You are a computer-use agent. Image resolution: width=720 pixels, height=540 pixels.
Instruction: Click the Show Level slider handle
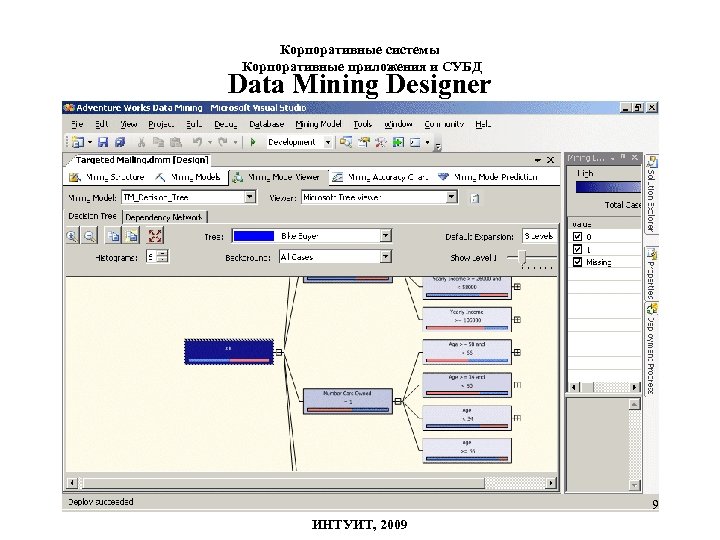coord(522,257)
